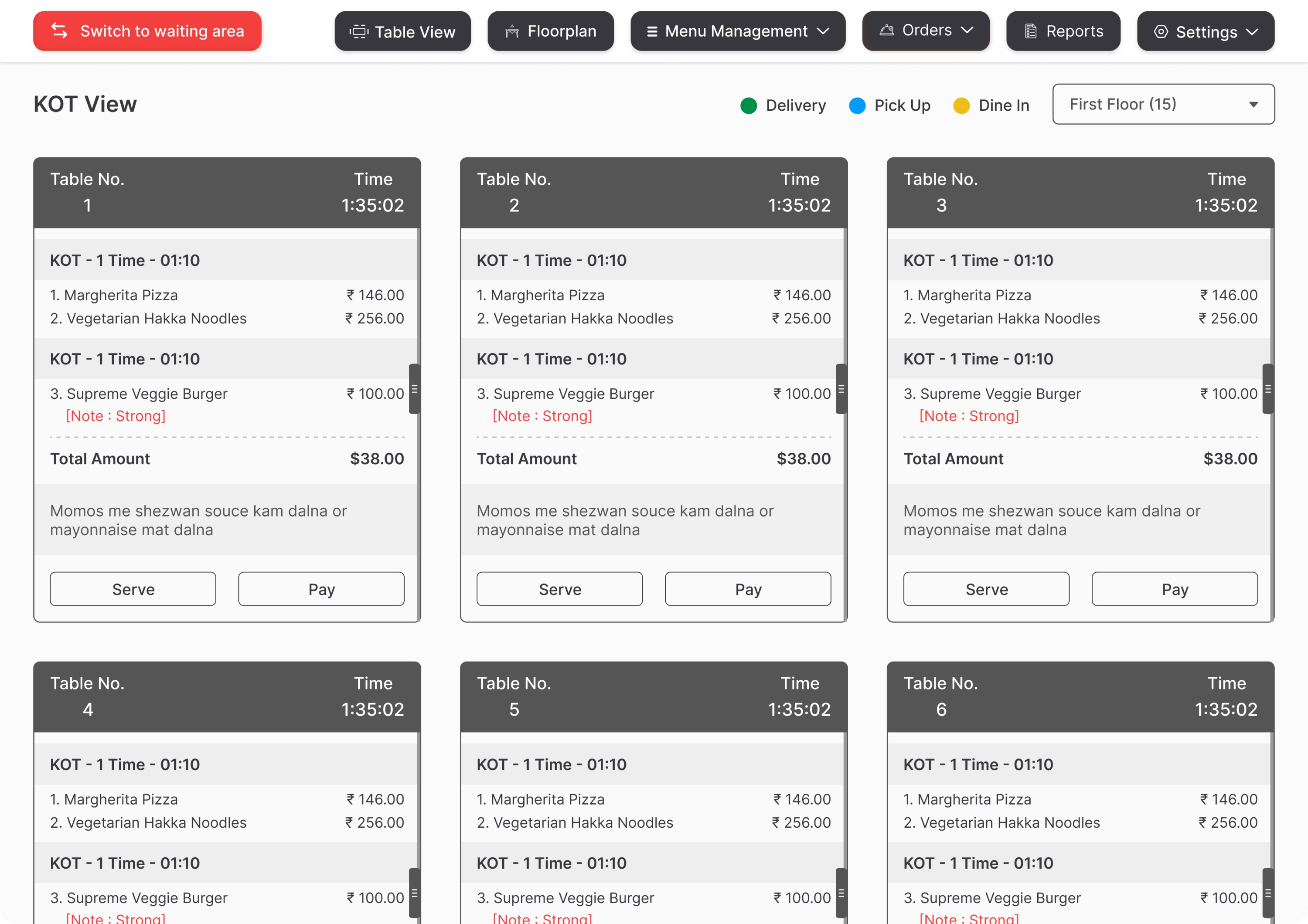Expand the Settings dropdown chevron
This screenshot has height=924, width=1308.
(x=1252, y=32)
